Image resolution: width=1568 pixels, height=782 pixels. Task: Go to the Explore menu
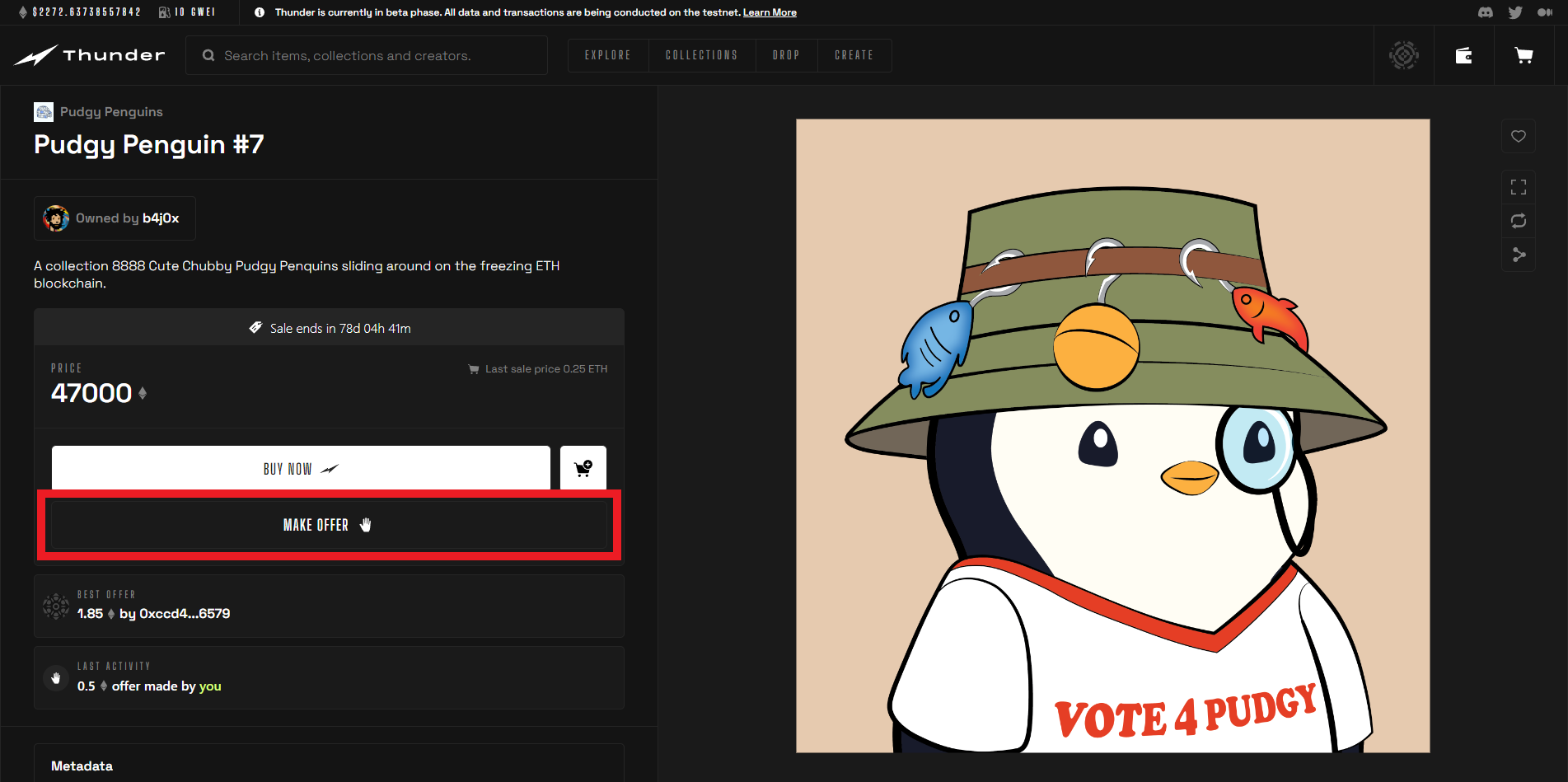(x=607, y=55)
